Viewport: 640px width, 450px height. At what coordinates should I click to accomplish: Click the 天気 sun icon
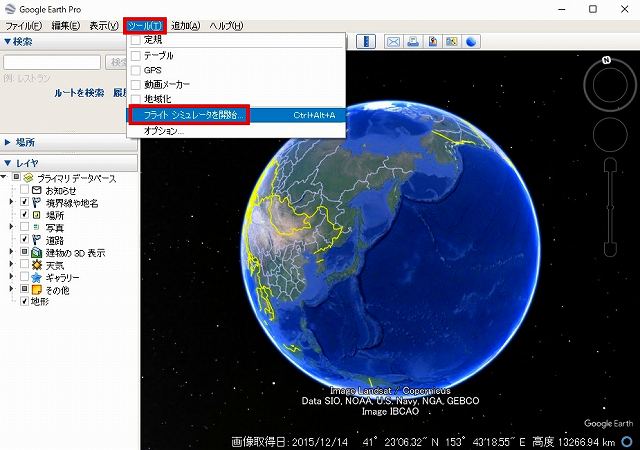point(37,265)
